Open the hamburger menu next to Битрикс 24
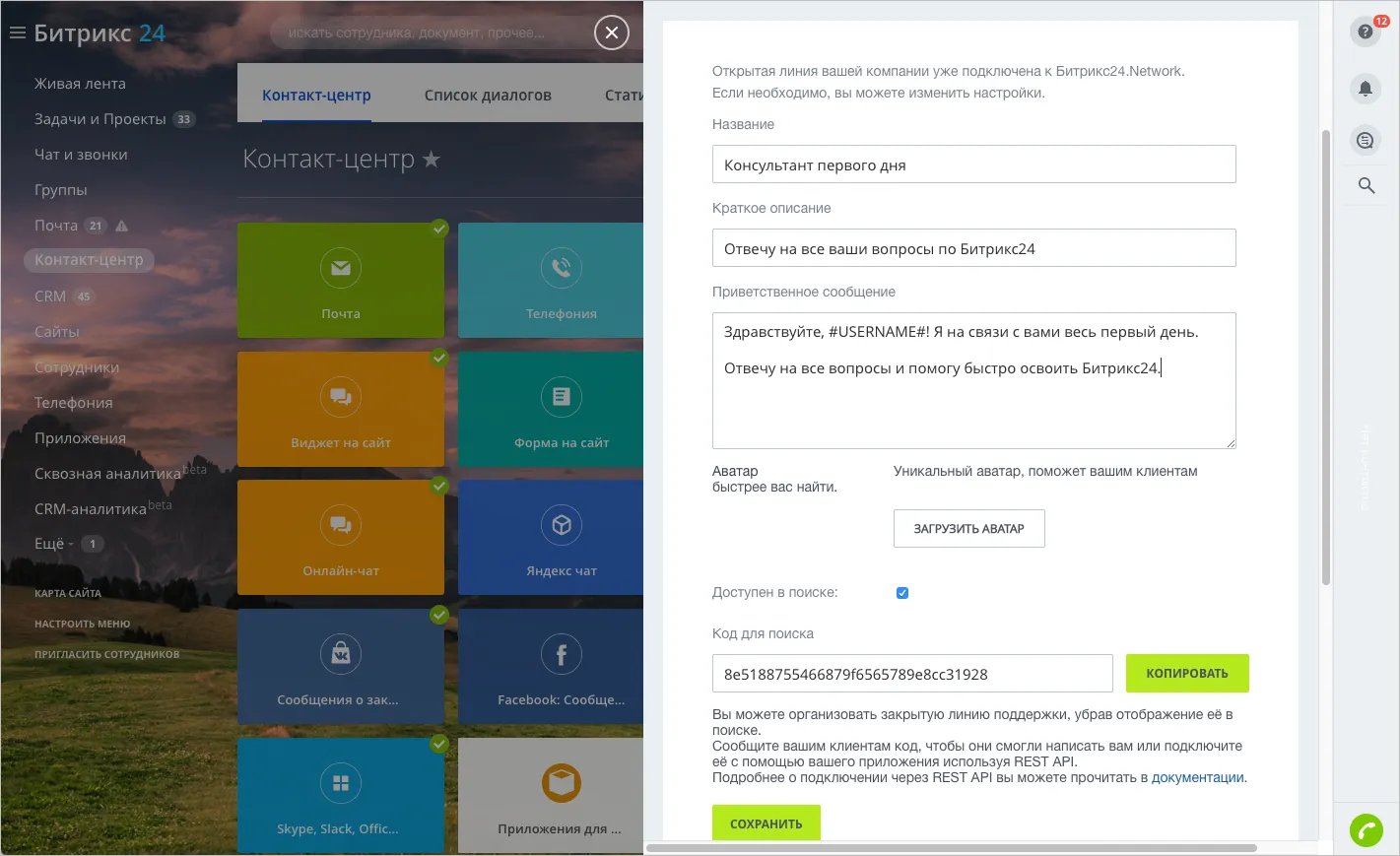The width and height of the screenshot is (1400, 856). coord(17,33)
